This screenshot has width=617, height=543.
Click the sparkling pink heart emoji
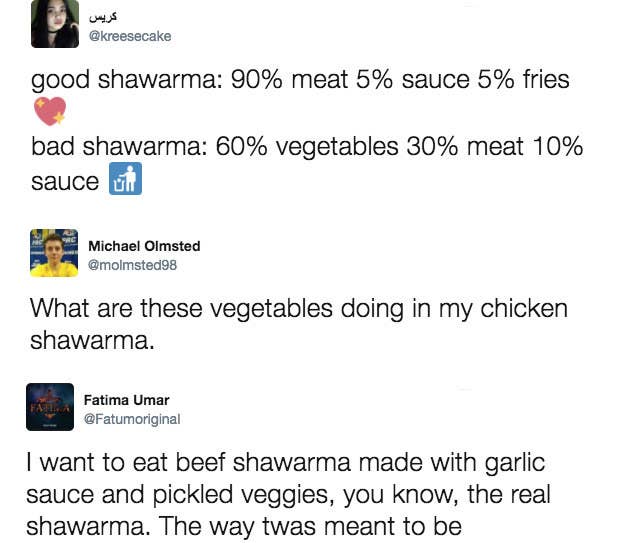coord(49,113)
